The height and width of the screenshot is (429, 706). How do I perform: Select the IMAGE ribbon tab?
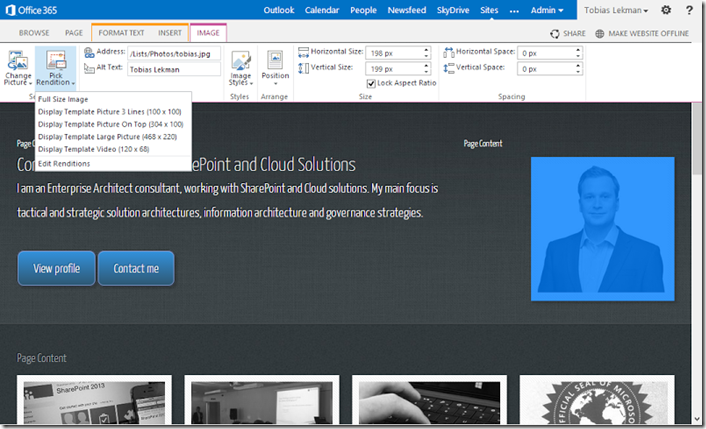pos(208,33)
